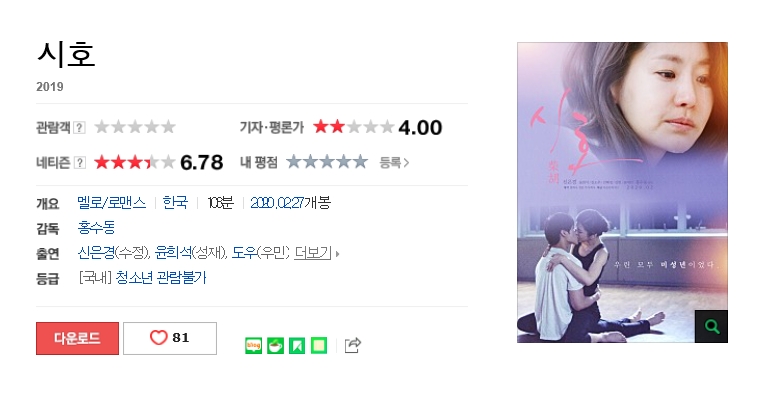764x401 pixels.
Task: Like the movie with heart button
Action: point(170,338)
